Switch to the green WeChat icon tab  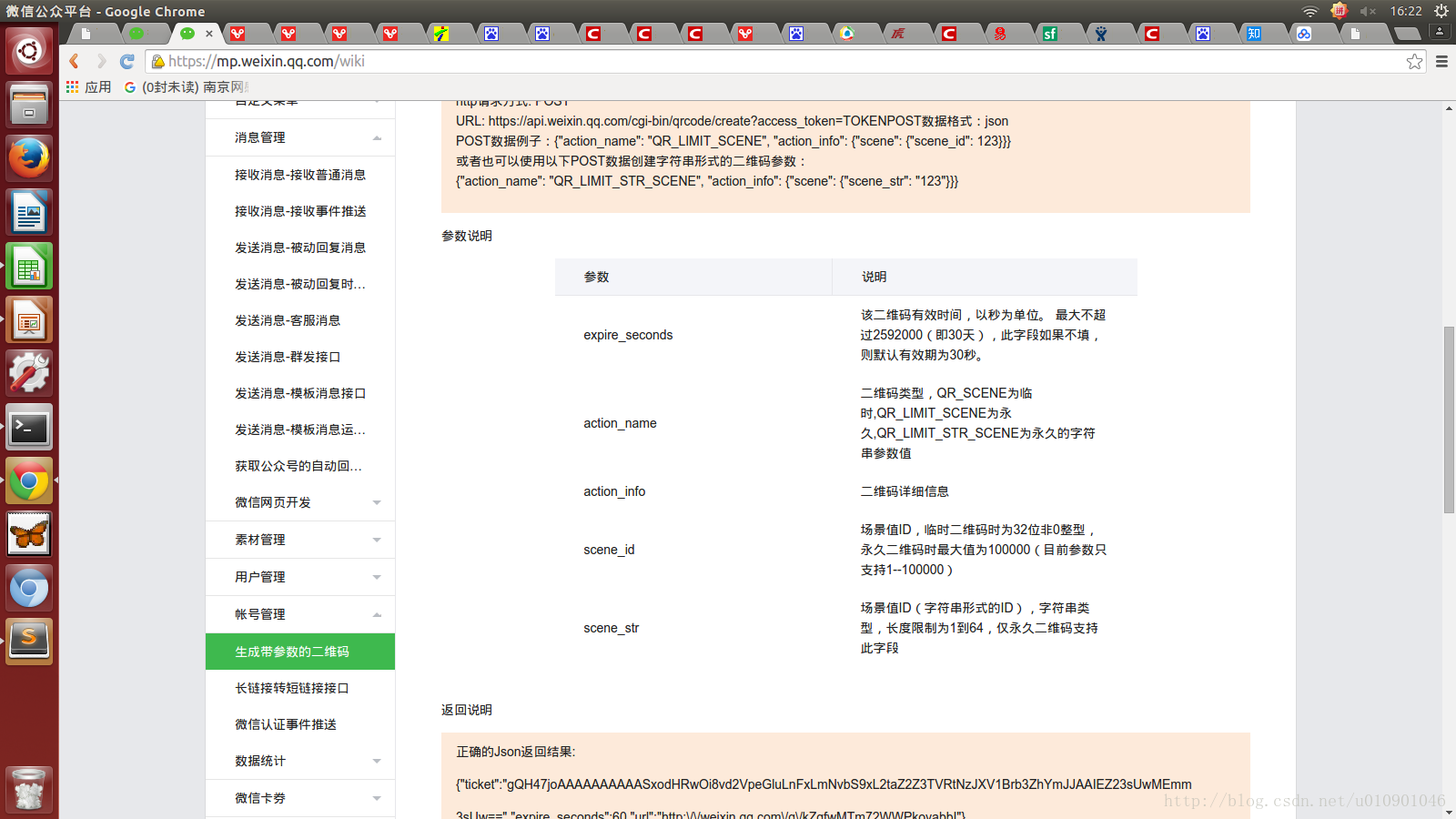(136, 34)
